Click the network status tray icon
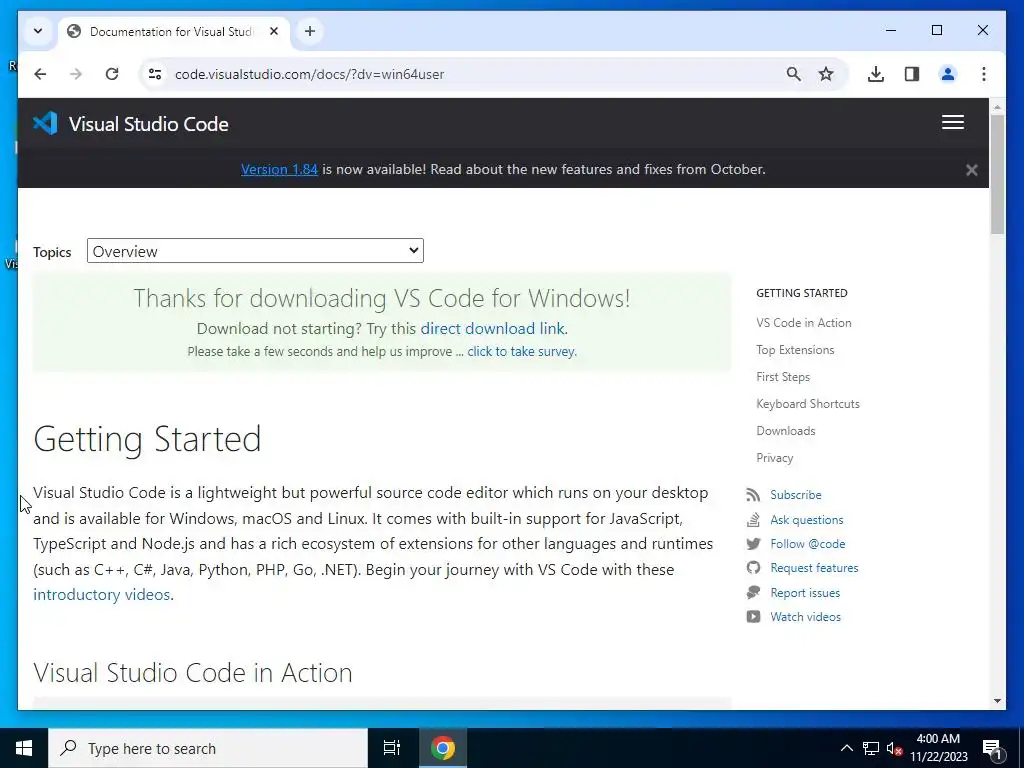Screen dimensions: 1024x768 pyautogui.click(x=871, y=748)
